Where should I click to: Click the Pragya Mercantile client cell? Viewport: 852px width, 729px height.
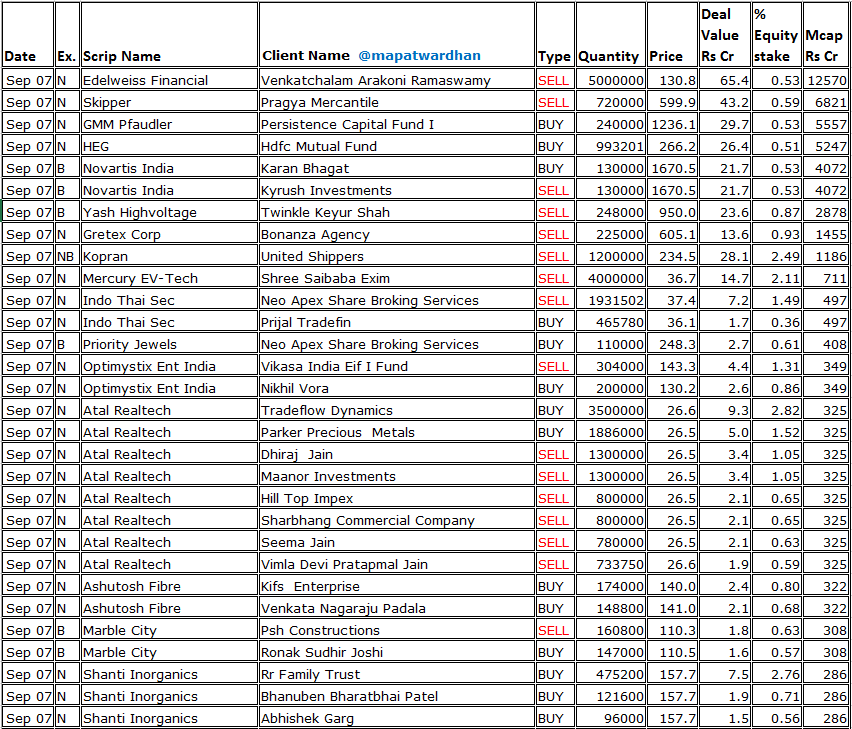397,102
